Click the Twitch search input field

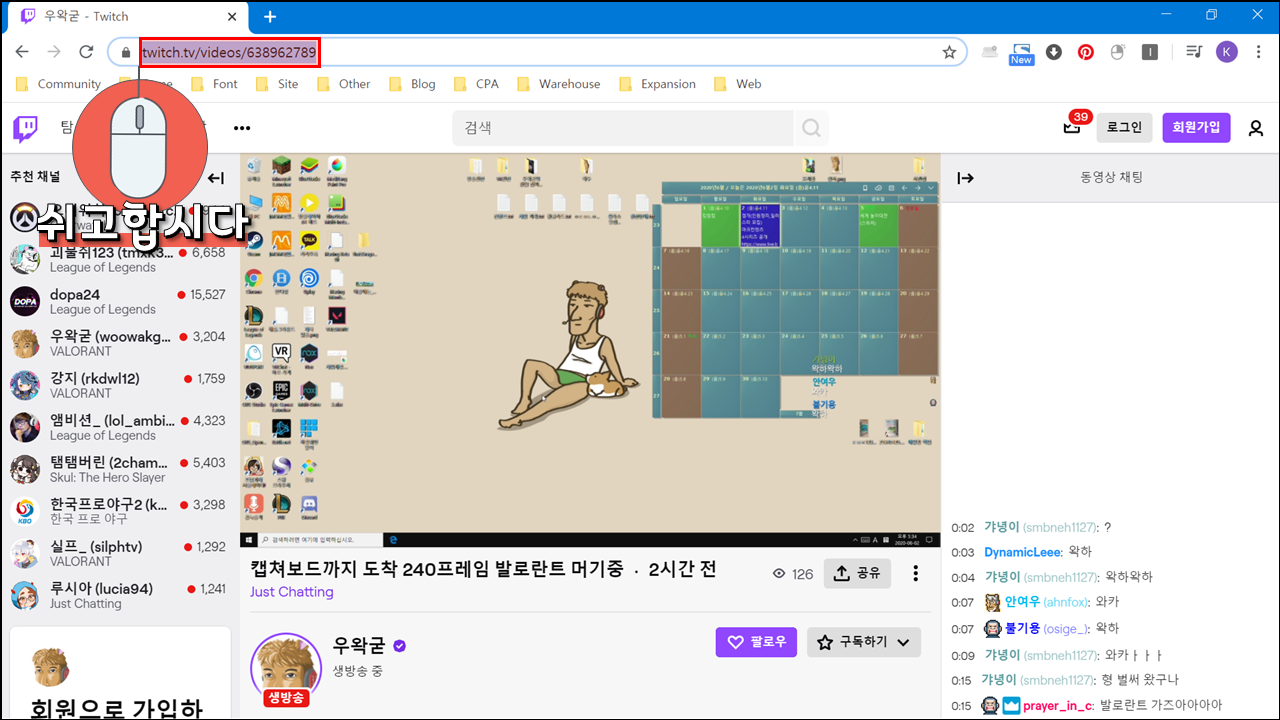pyautogui.click(x=623, y=128)
